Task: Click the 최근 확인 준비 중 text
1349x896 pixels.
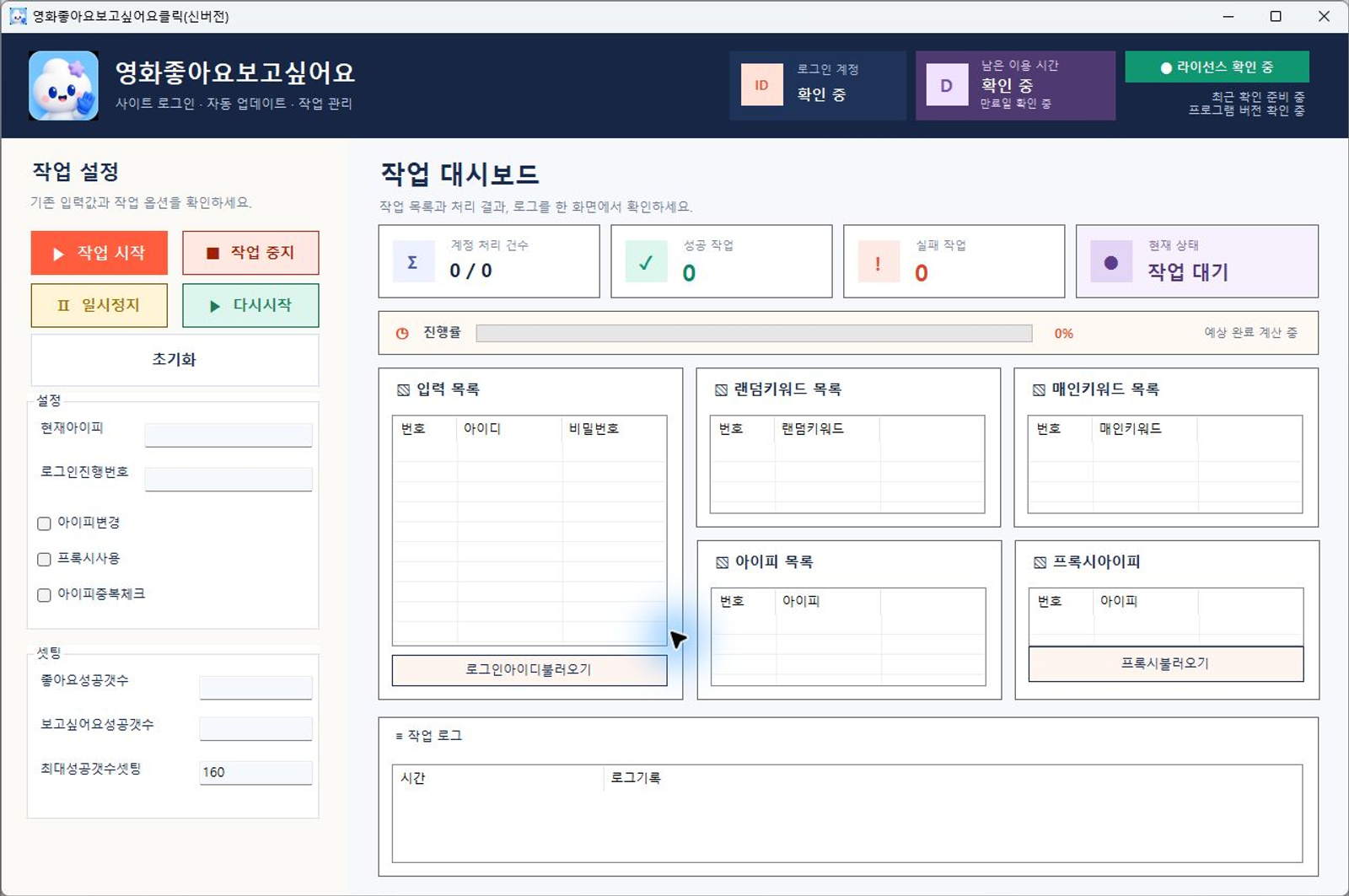Action: pos(1258,97)
